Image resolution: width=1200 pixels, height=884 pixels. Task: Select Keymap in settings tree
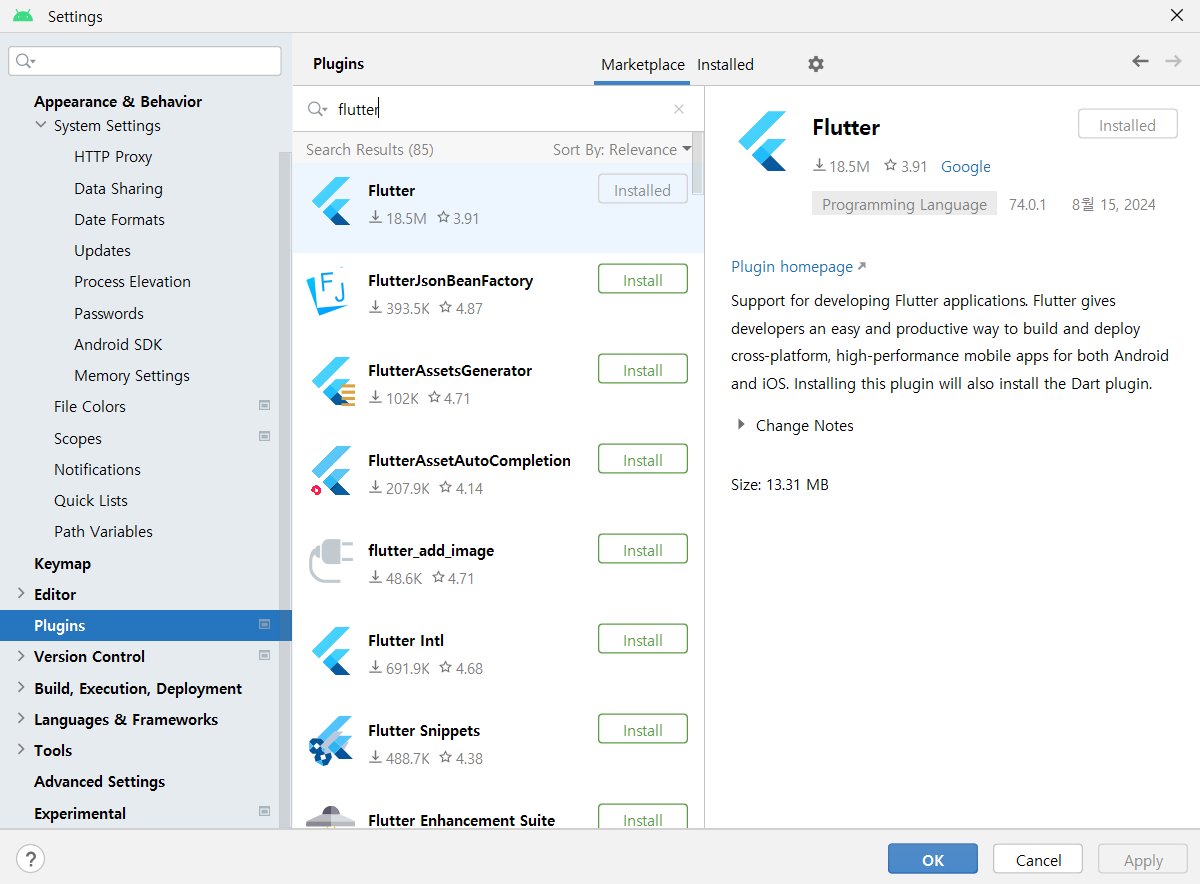tap(62, 563)
